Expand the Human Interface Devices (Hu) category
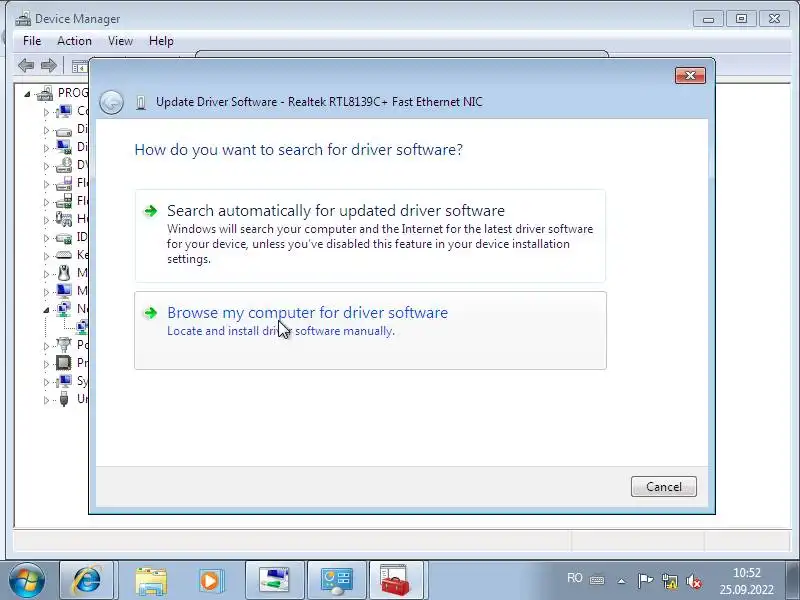 (x=46, y=220)
